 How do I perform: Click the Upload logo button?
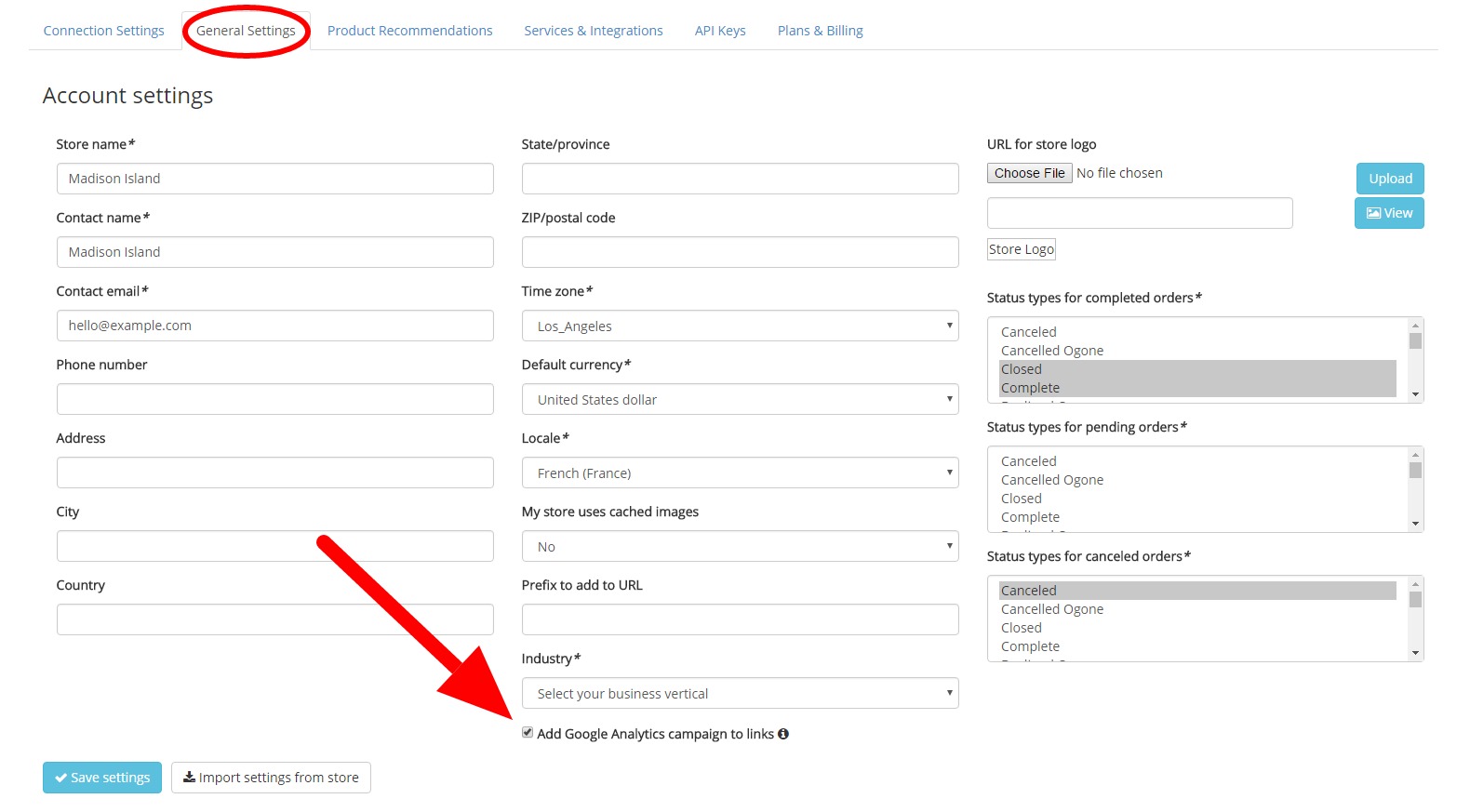pyautogui.click(x=1390, y=179)
